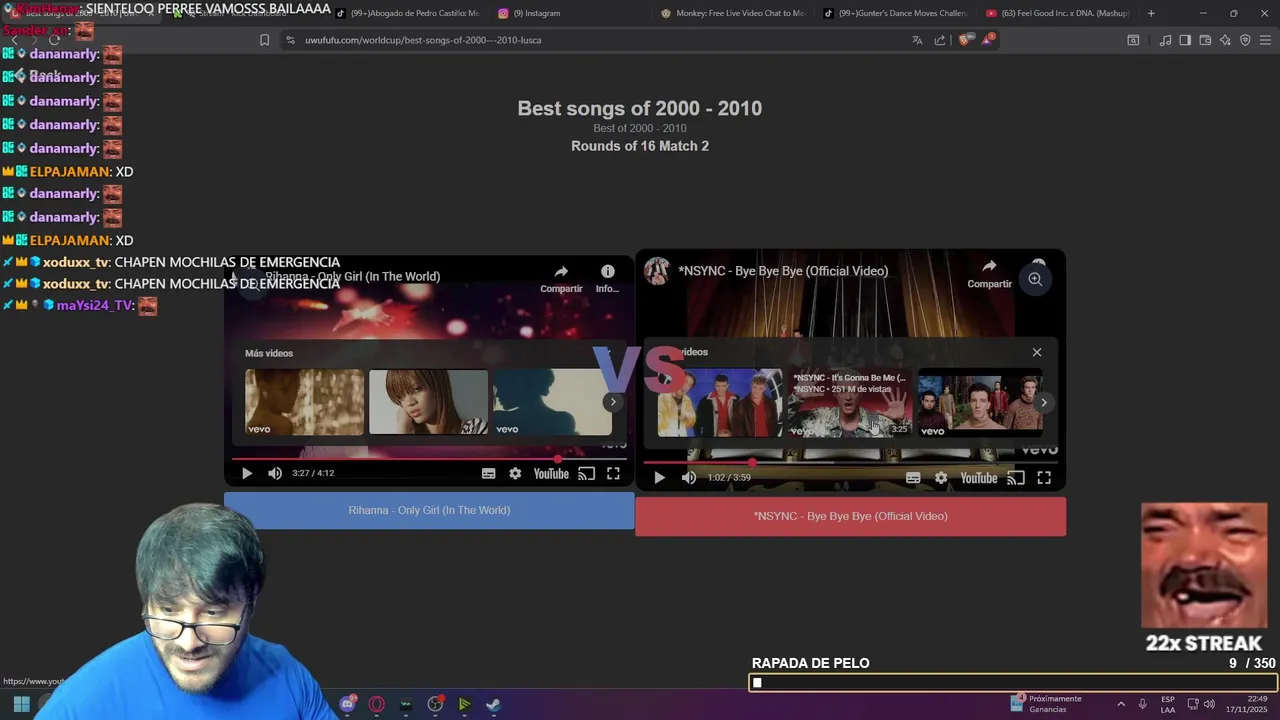Vote for *NSYNC - Bye Bye Bye red button

click(x=850, y=516)
